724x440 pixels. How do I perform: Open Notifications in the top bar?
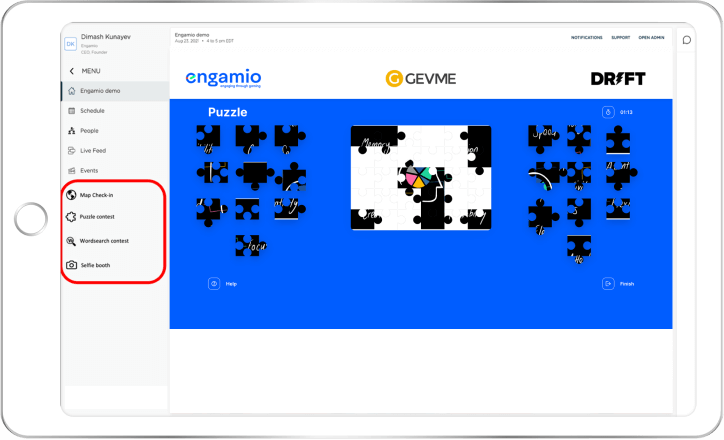[x=586, y=38]
